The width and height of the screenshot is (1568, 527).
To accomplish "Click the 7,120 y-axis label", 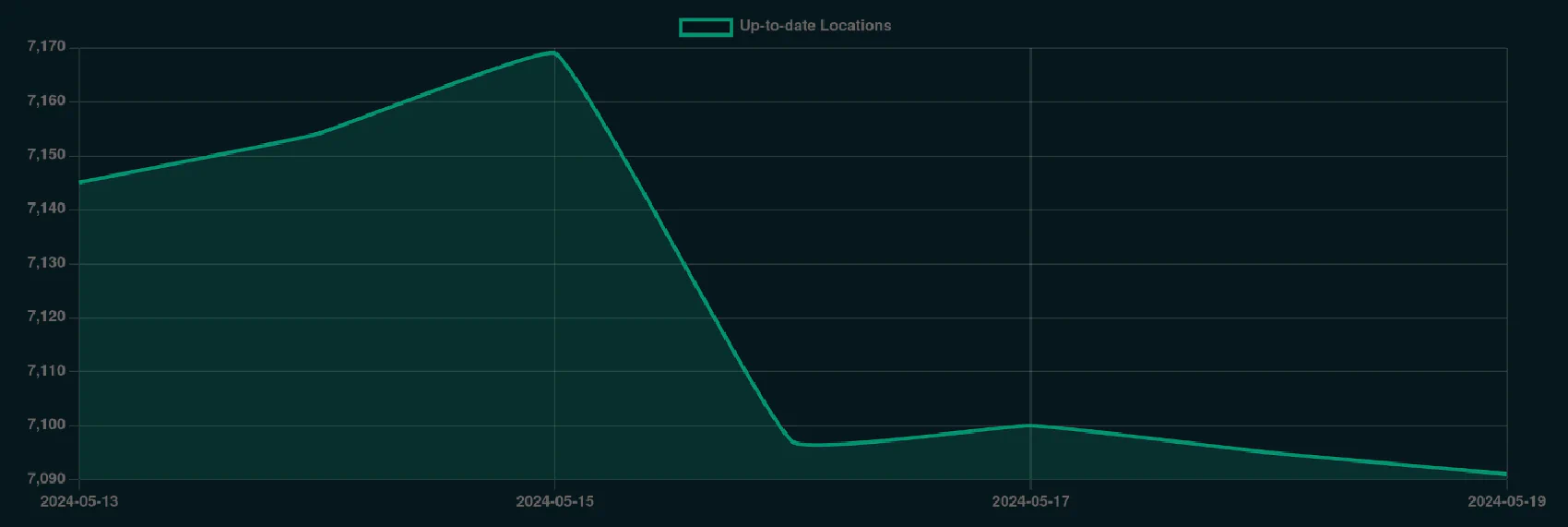I will coord(46,317).
